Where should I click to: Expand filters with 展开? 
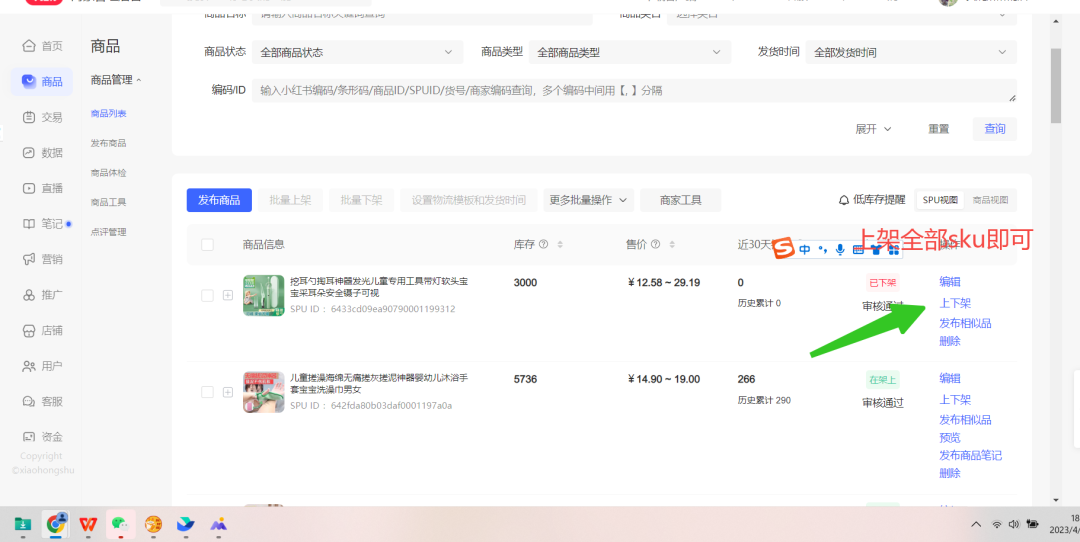click(x=873, y=129)
